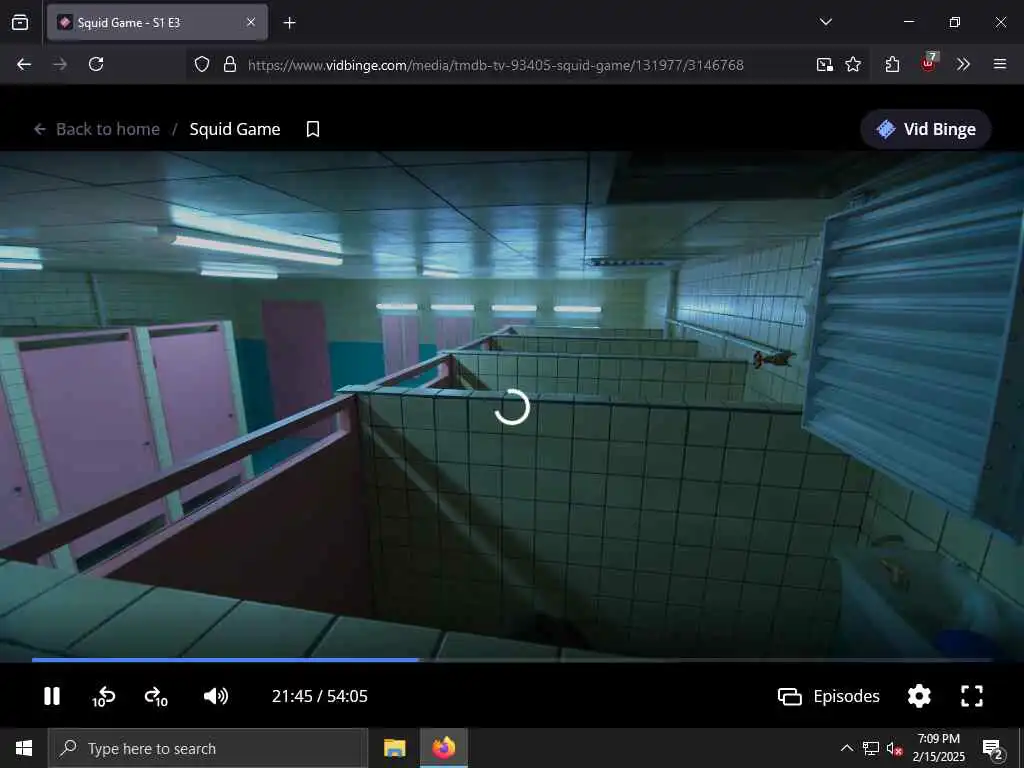The width and height of the screenshot is (1024, 768).
Task: Click Firefox taskbar icon
Action: (x=443, y=748)
